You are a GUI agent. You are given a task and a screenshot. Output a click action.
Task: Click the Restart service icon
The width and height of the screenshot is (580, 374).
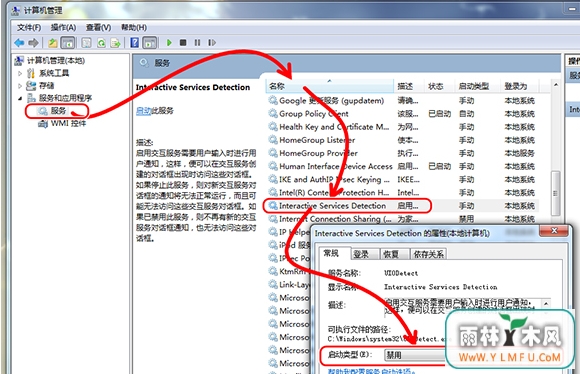click(x=212, y=43)
